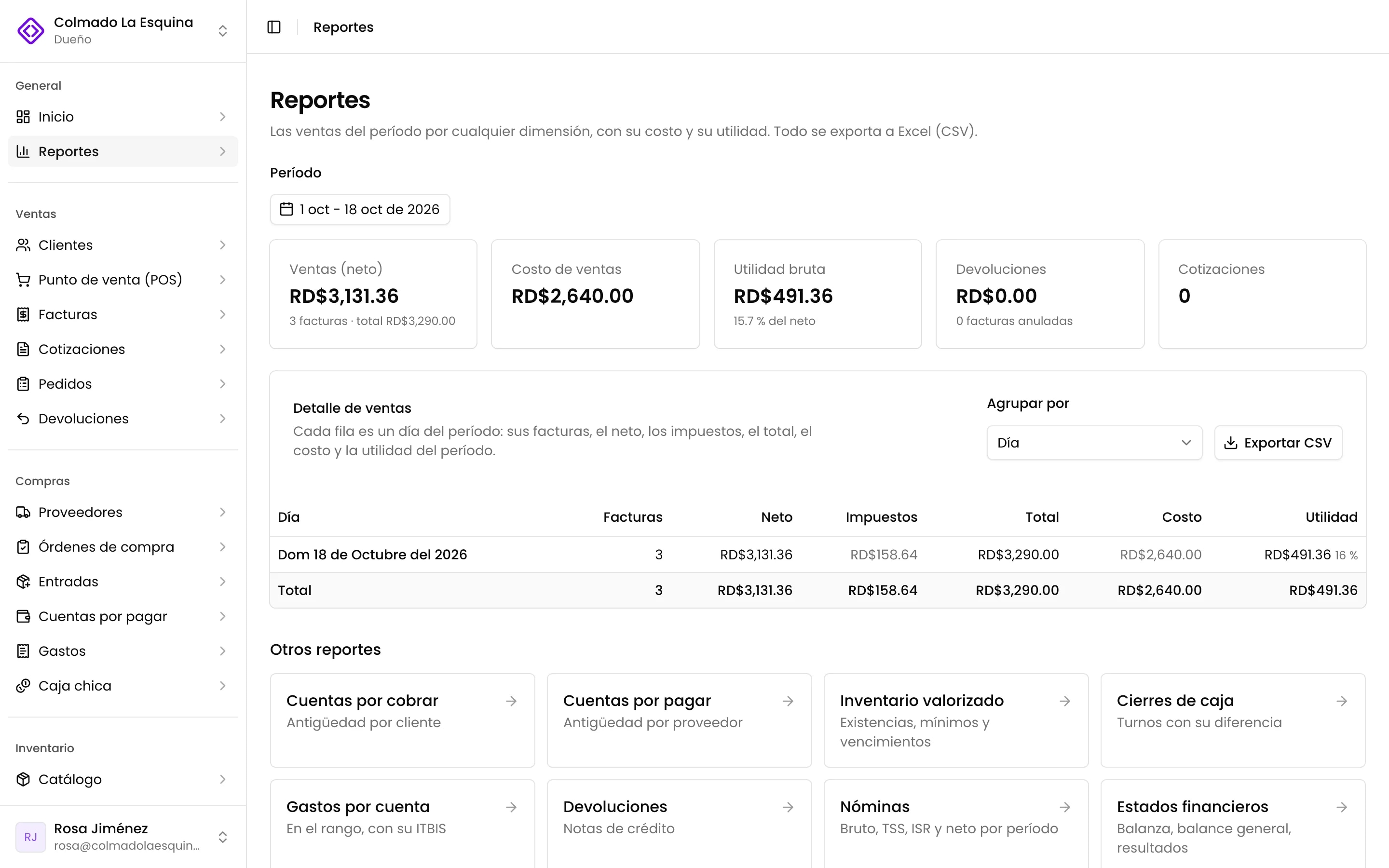Open the Gastos por cuenta report card
Image resolution: width=1389 pixels, height=868 pixels.
tap(402, 825)
